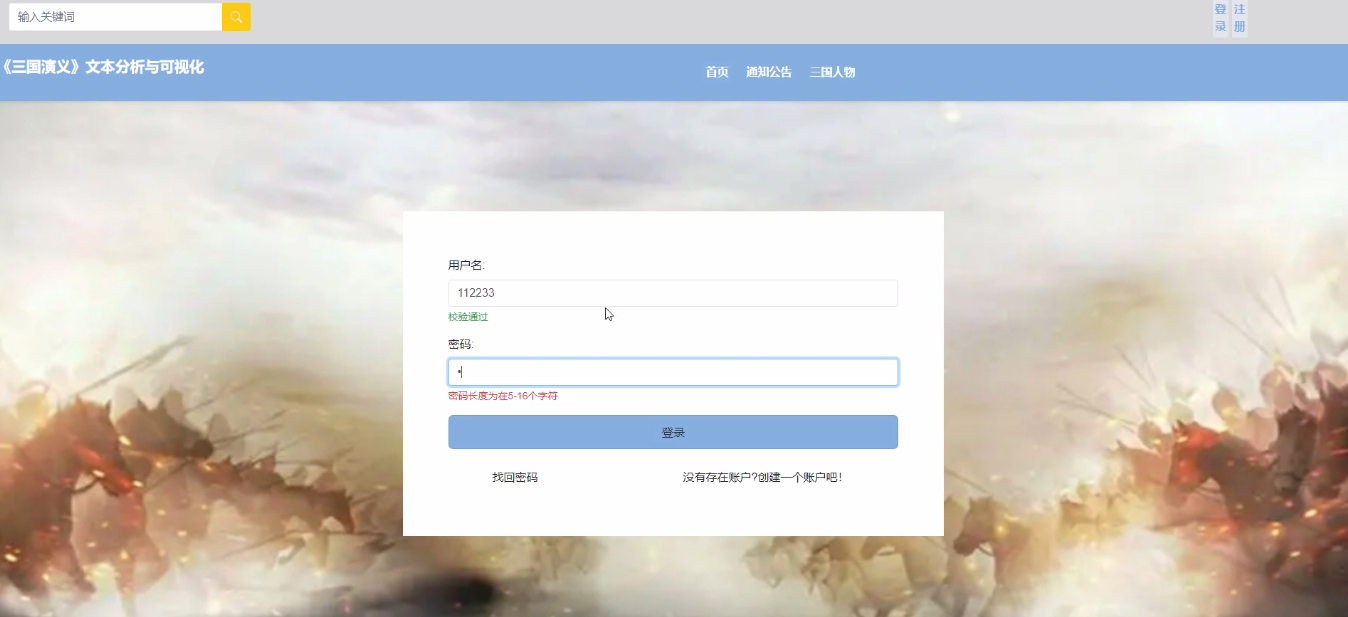Open the 找回密码 link

pos(515,478)
